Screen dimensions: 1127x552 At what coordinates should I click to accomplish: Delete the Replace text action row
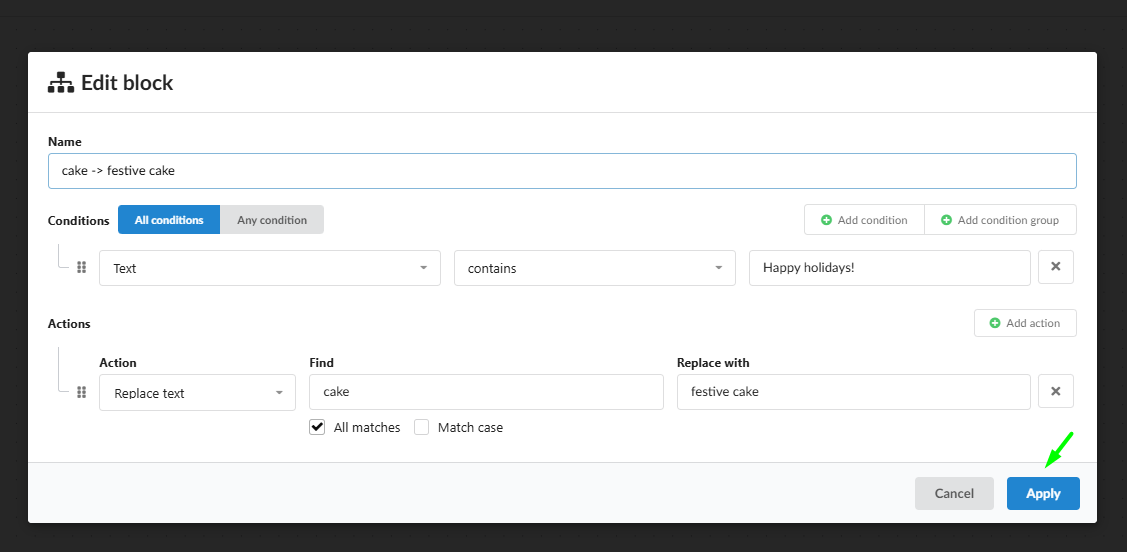[1056, 392]
